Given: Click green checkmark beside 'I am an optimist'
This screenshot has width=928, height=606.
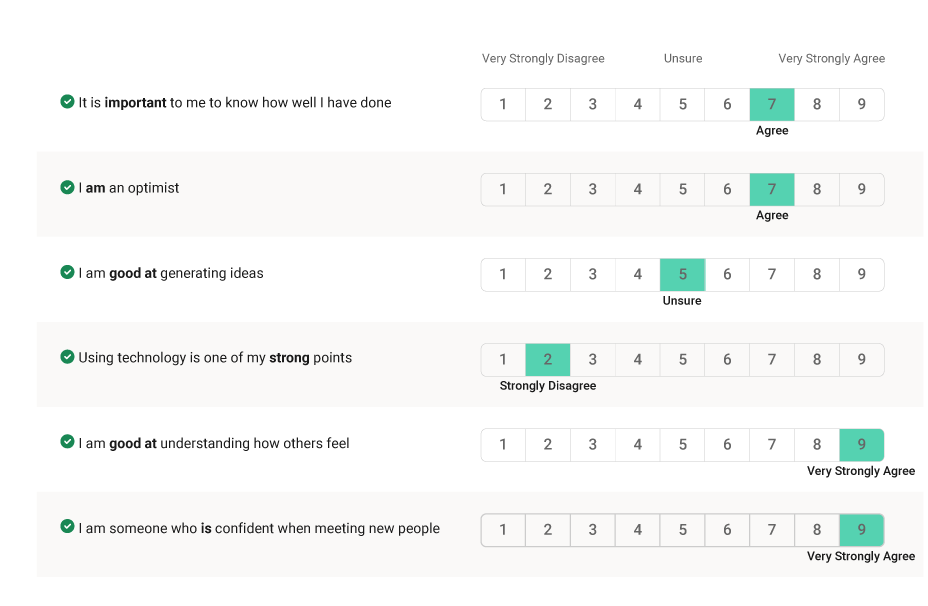Looking at the screenshot, I should (x=67, y=187).
